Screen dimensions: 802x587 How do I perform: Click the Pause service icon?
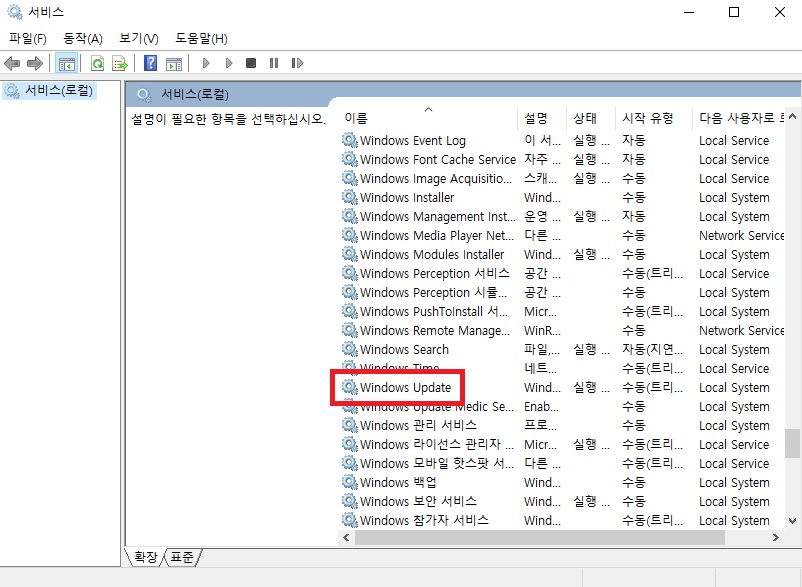[x=274, y=63]
